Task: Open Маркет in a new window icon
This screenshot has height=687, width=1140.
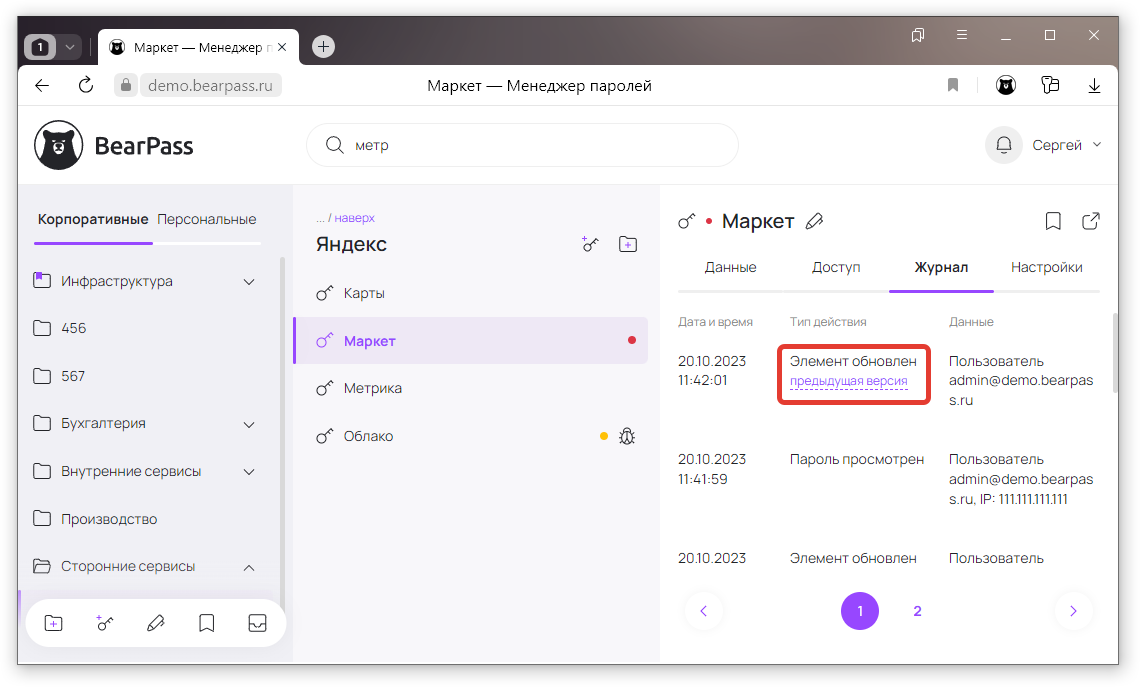Action: coord(1092,221)
